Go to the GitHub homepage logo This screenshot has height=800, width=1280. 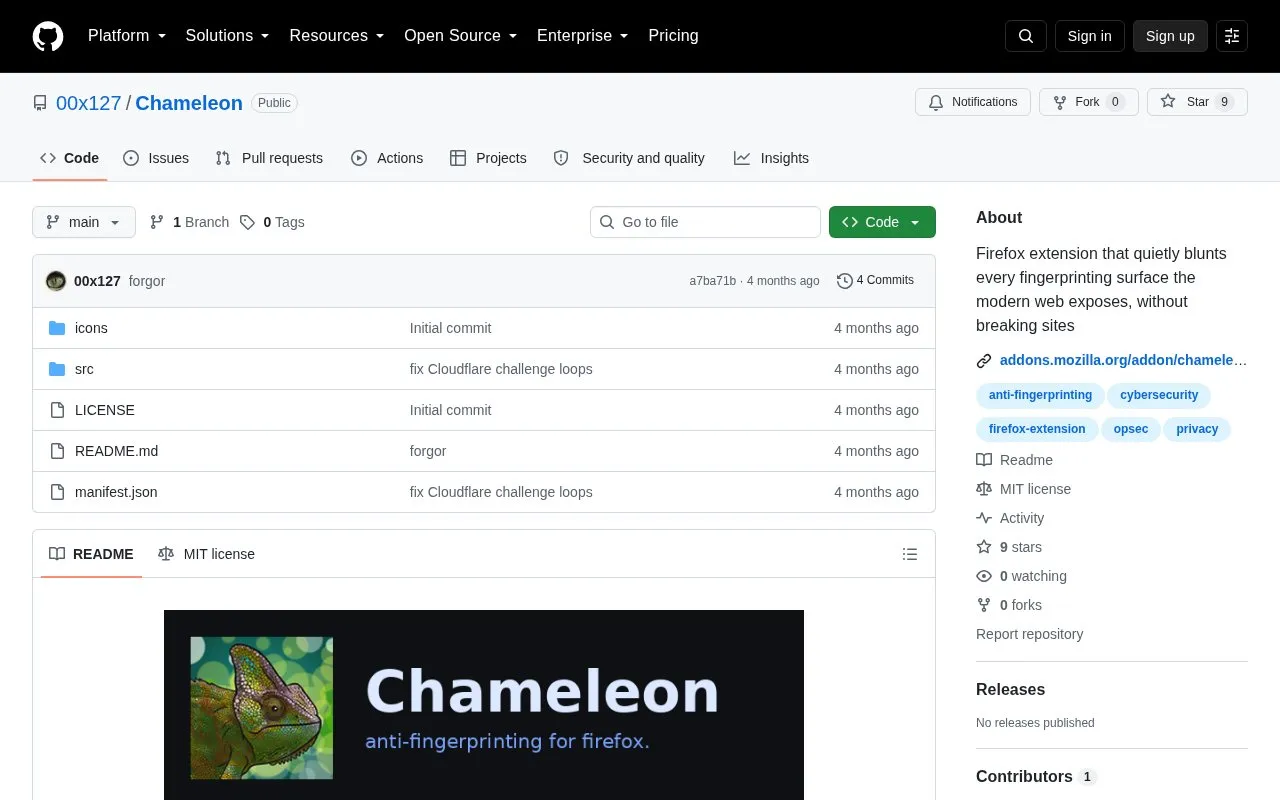coord(48,36)
